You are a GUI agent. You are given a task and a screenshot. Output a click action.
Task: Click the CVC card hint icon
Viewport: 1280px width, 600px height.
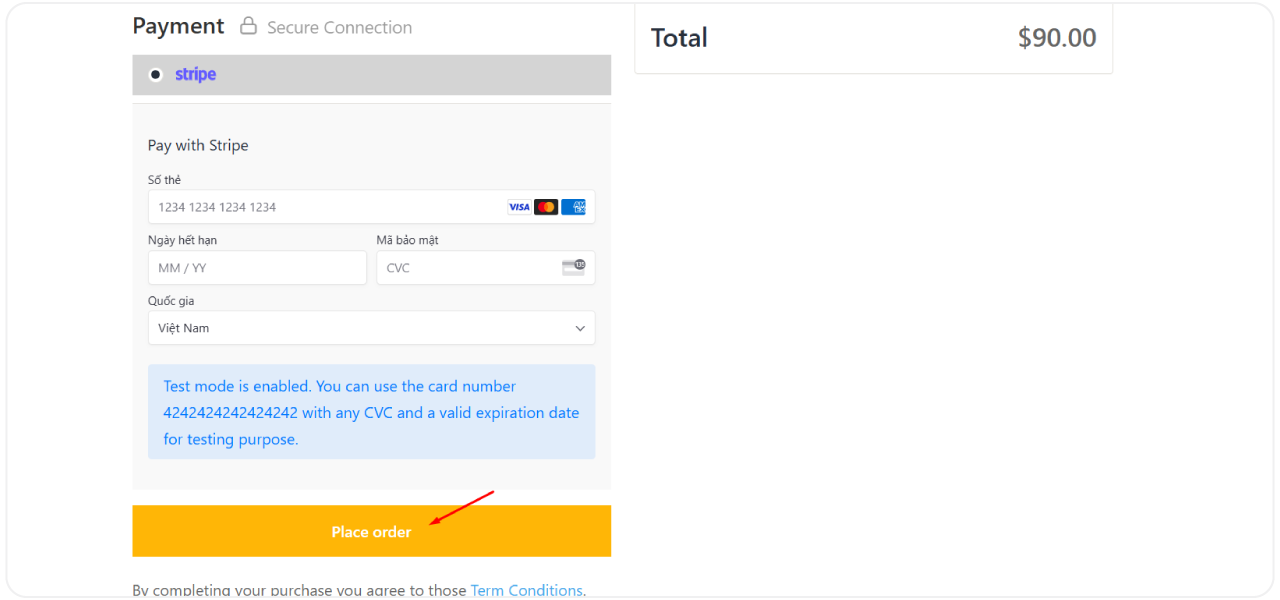point(573,267)
